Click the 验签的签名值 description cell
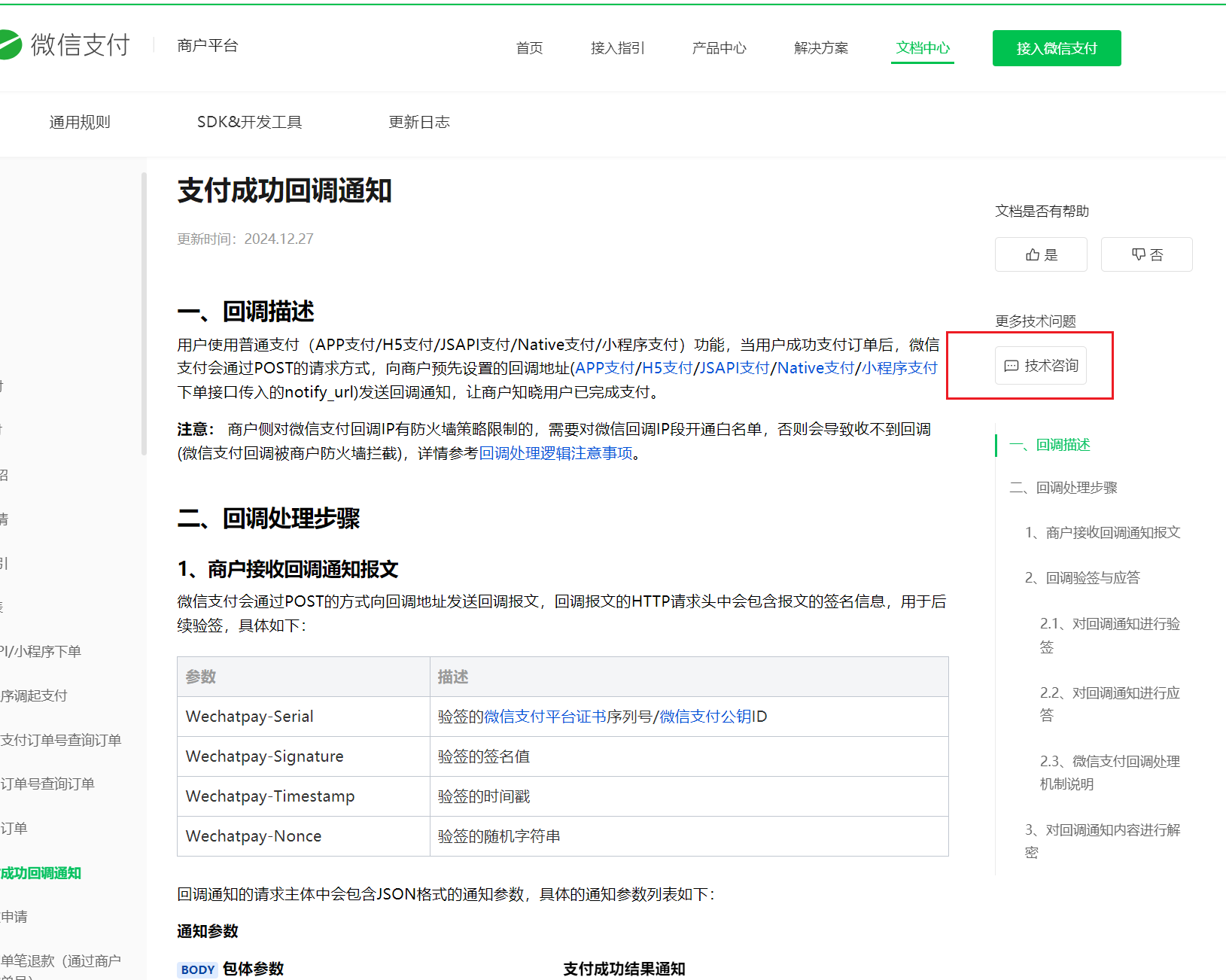 pyautogui.click(x=689, y=756)
